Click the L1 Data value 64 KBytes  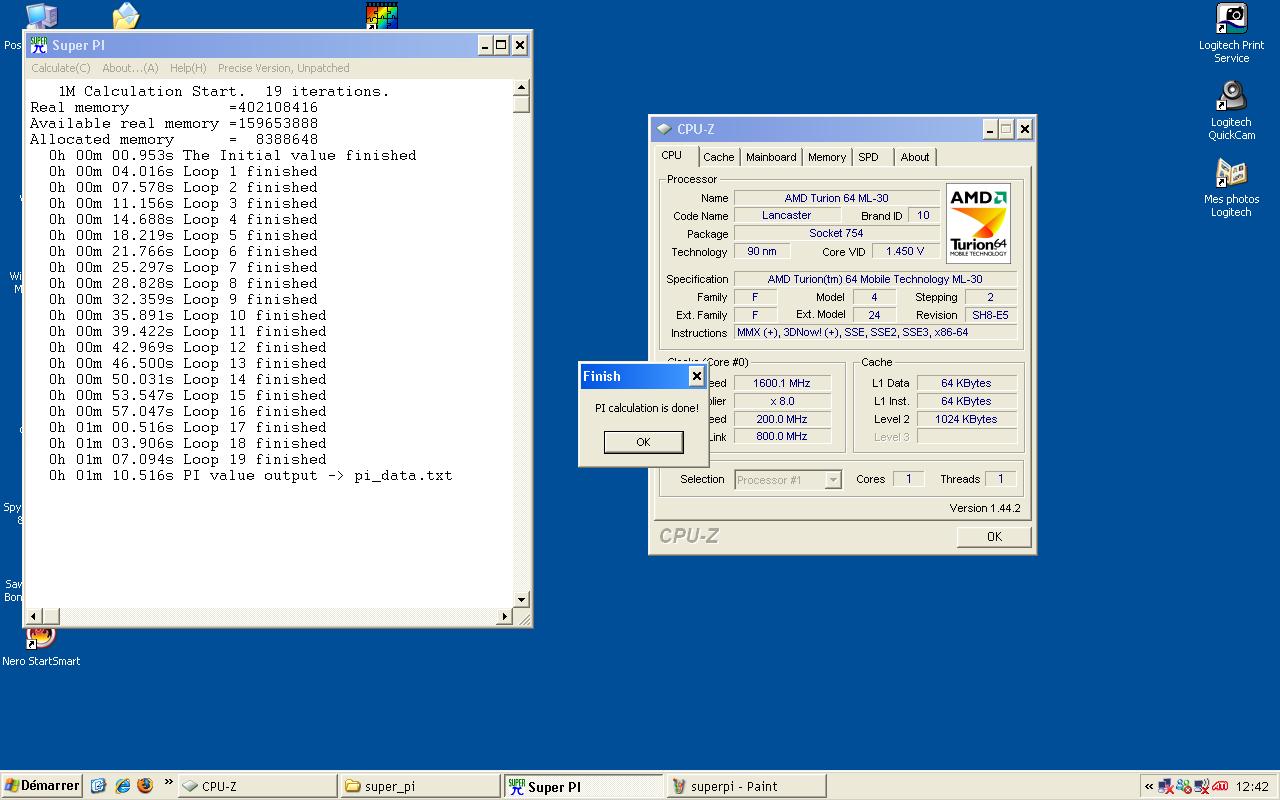966,383
